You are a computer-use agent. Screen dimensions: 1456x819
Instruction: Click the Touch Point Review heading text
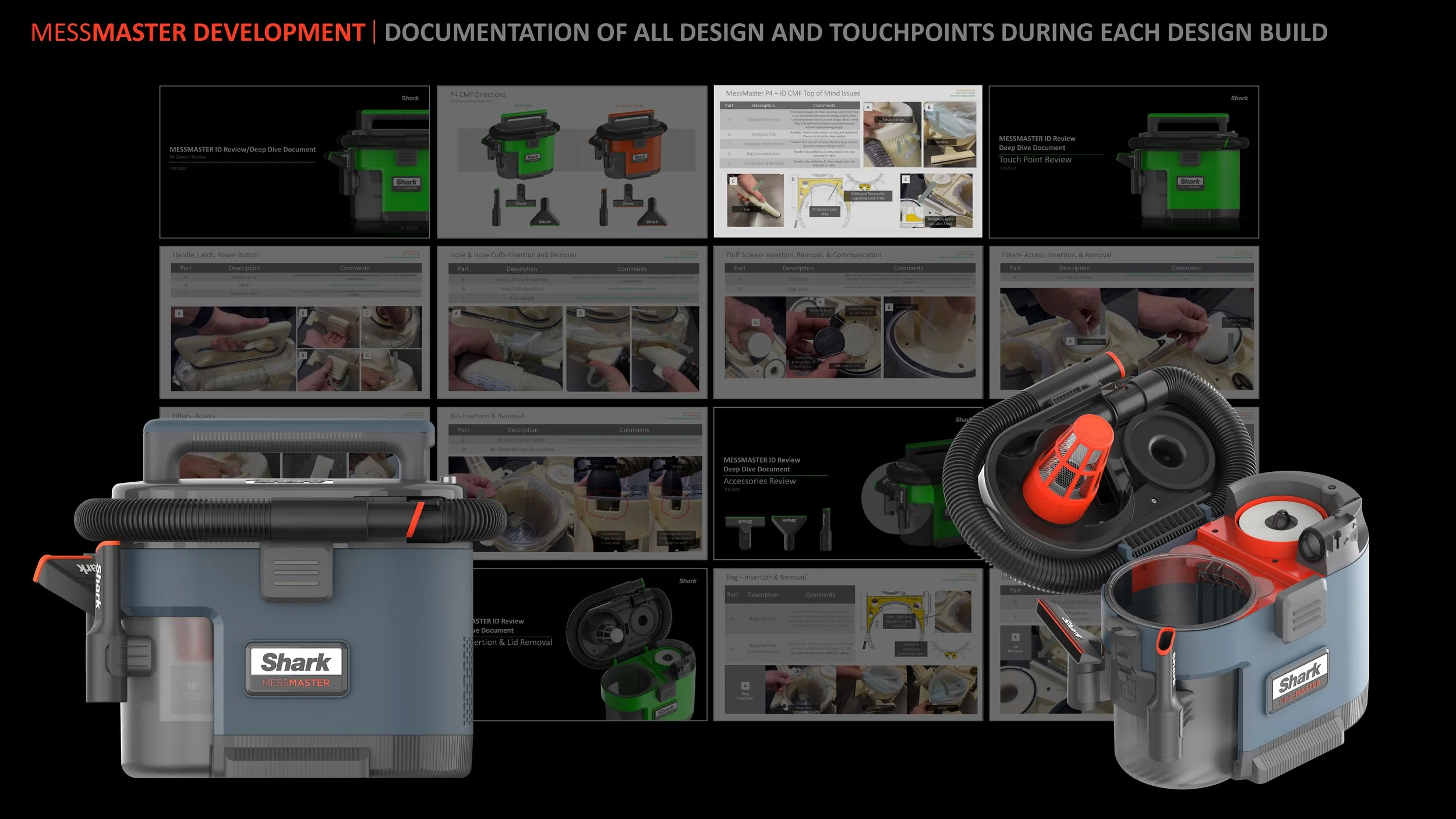[x=1035, y=160]
